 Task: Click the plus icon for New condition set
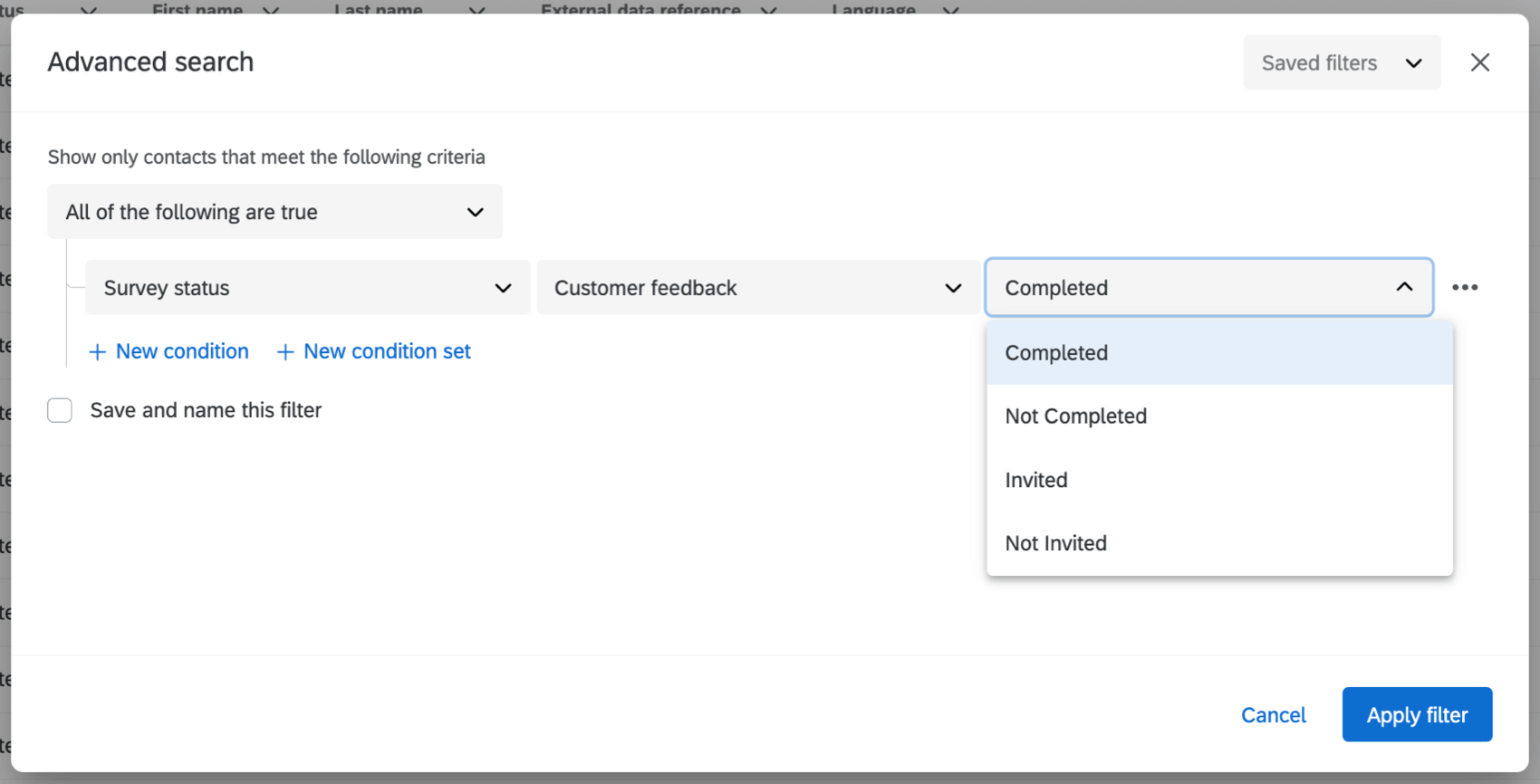[x=284, y=352]
